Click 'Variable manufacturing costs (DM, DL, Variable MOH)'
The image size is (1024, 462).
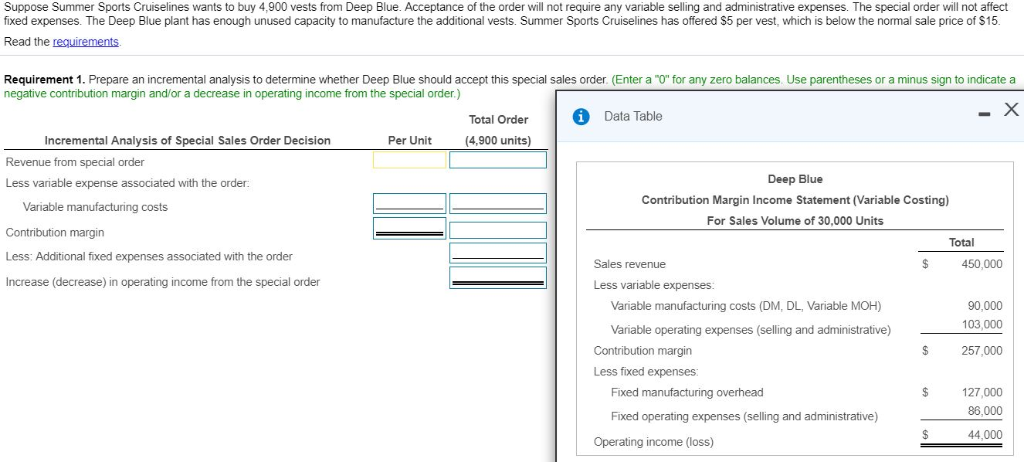tap(746, 306)
